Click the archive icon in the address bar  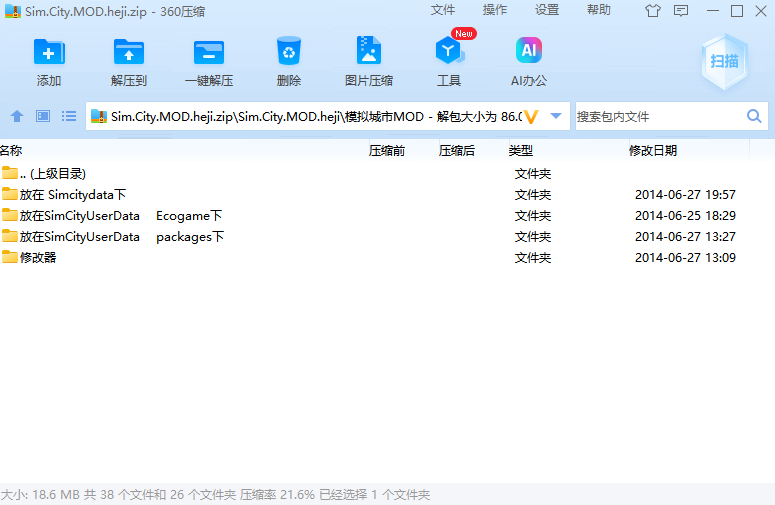[99, 117]
